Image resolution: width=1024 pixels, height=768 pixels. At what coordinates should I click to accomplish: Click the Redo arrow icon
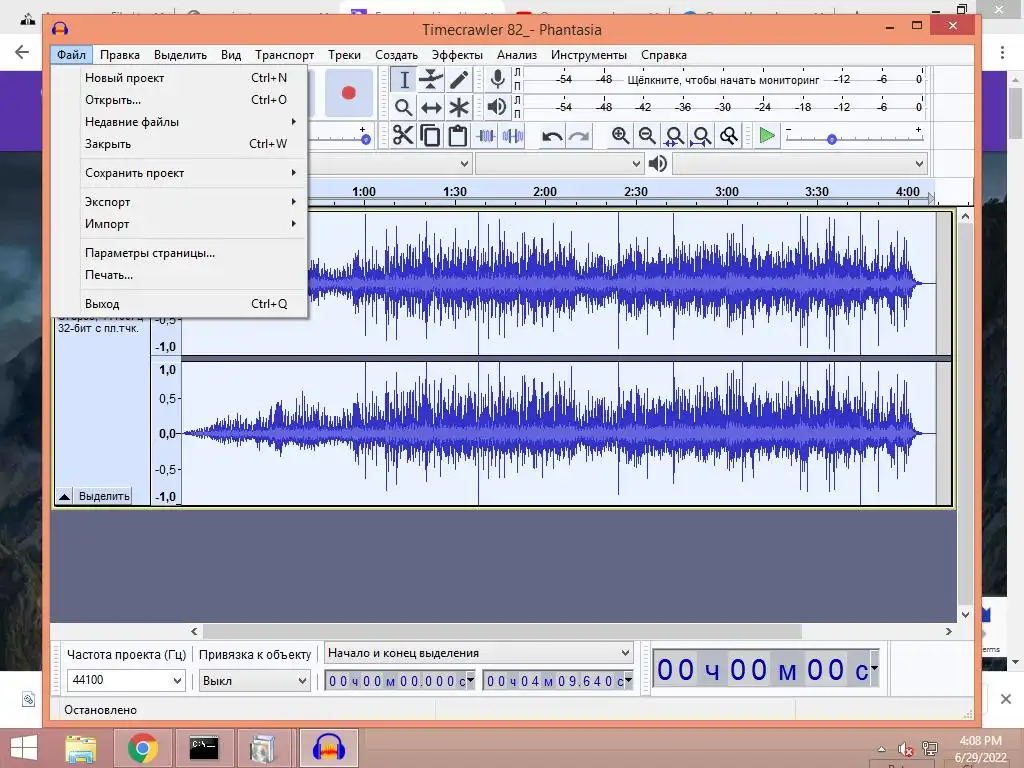coord(579,136)
